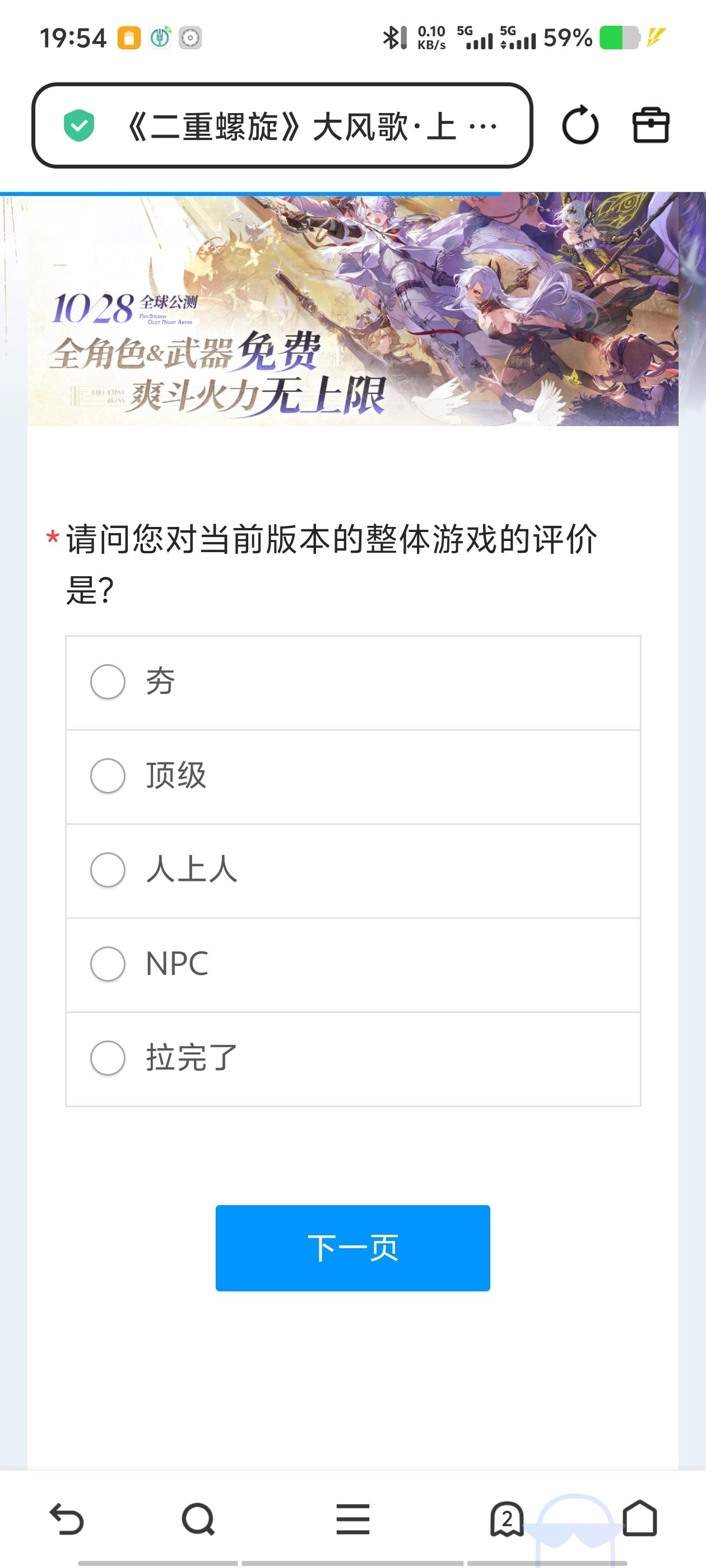Open the search magnifier icon
Viewport: 706px width, 1568px height.
198,1519
